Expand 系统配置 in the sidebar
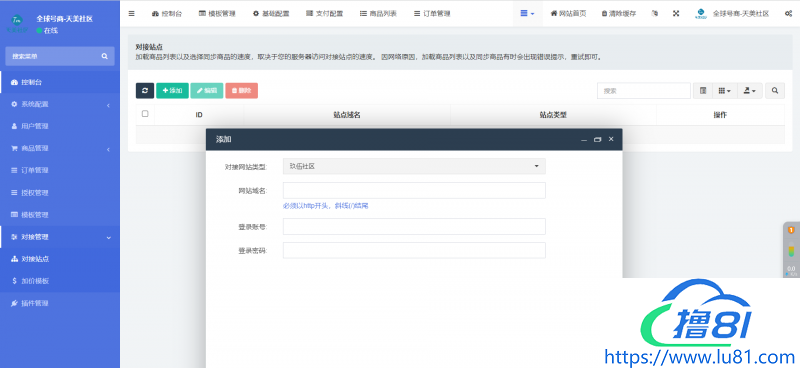Viewport: 800px width, 368px height. coord(60,104)
